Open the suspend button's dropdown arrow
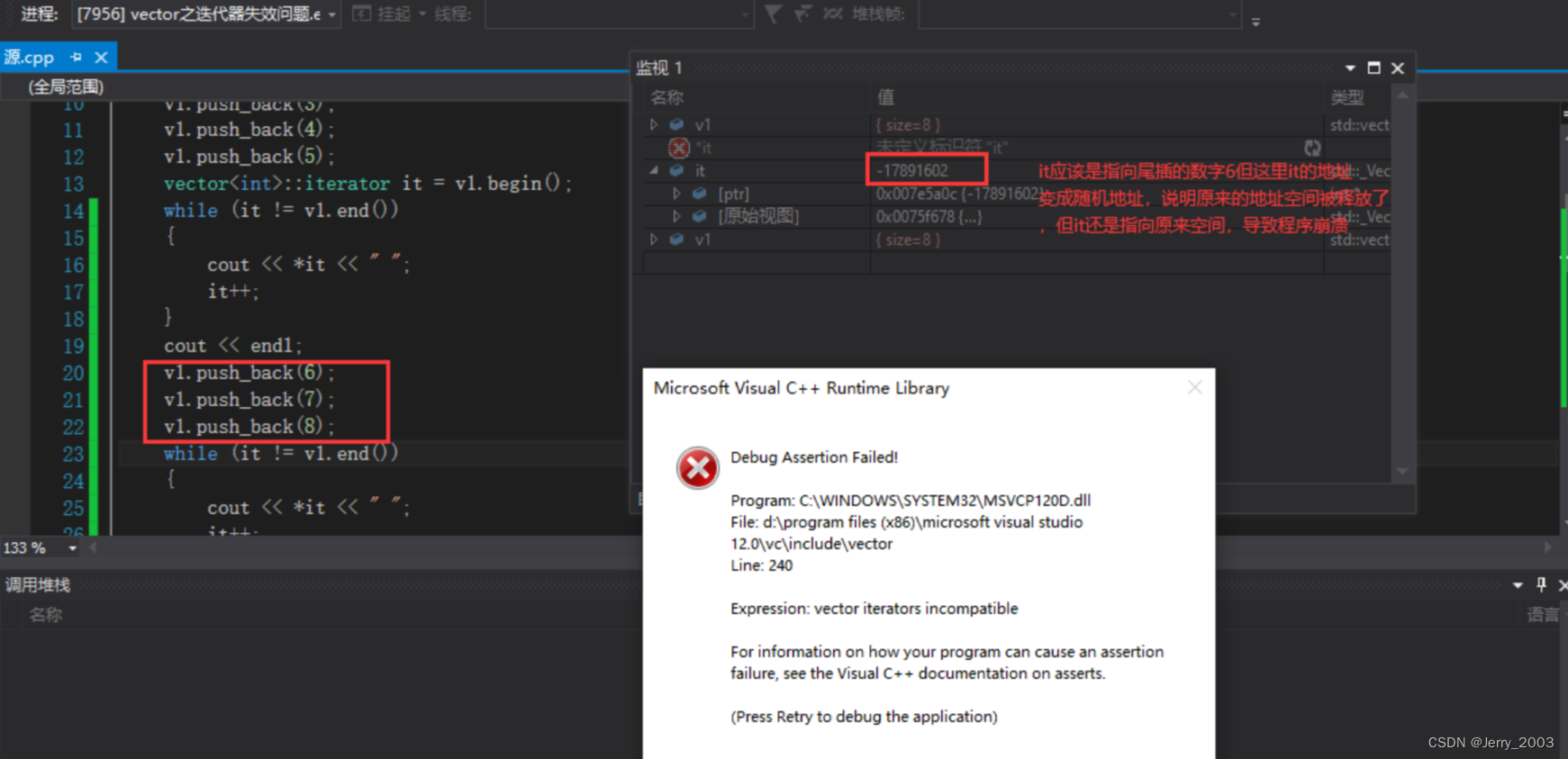 [422, 14]
